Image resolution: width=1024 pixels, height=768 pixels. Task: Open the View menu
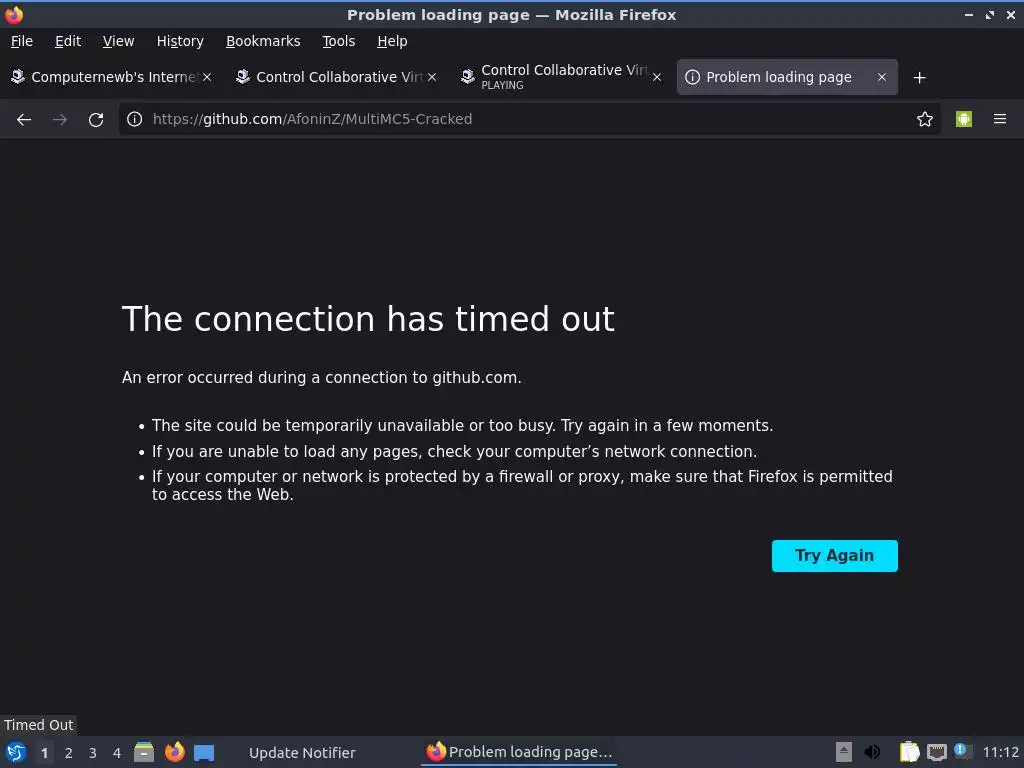118,41
